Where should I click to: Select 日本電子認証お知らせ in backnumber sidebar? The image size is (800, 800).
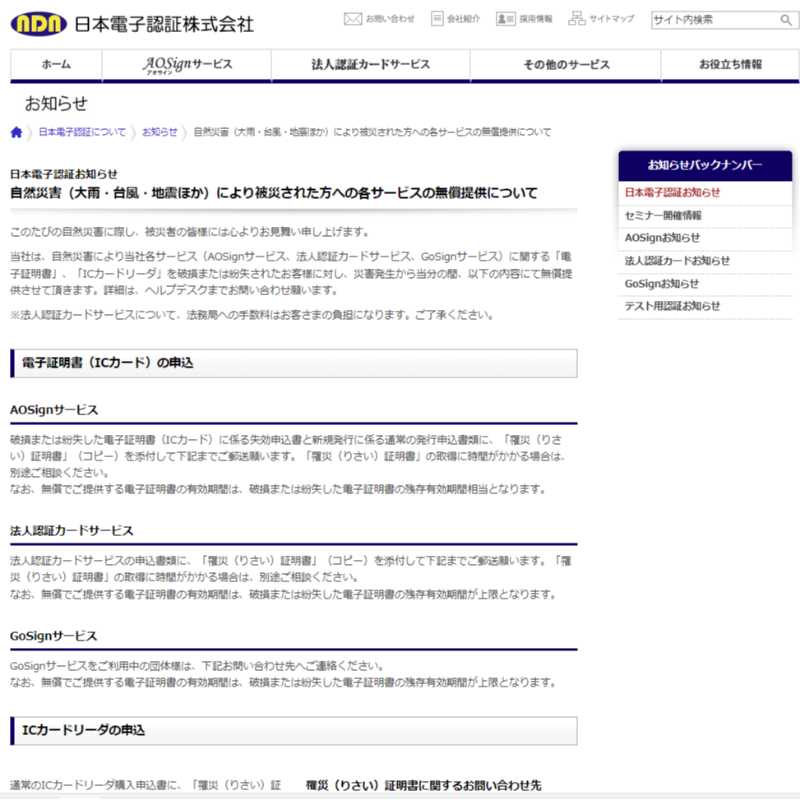pos(672,192)
